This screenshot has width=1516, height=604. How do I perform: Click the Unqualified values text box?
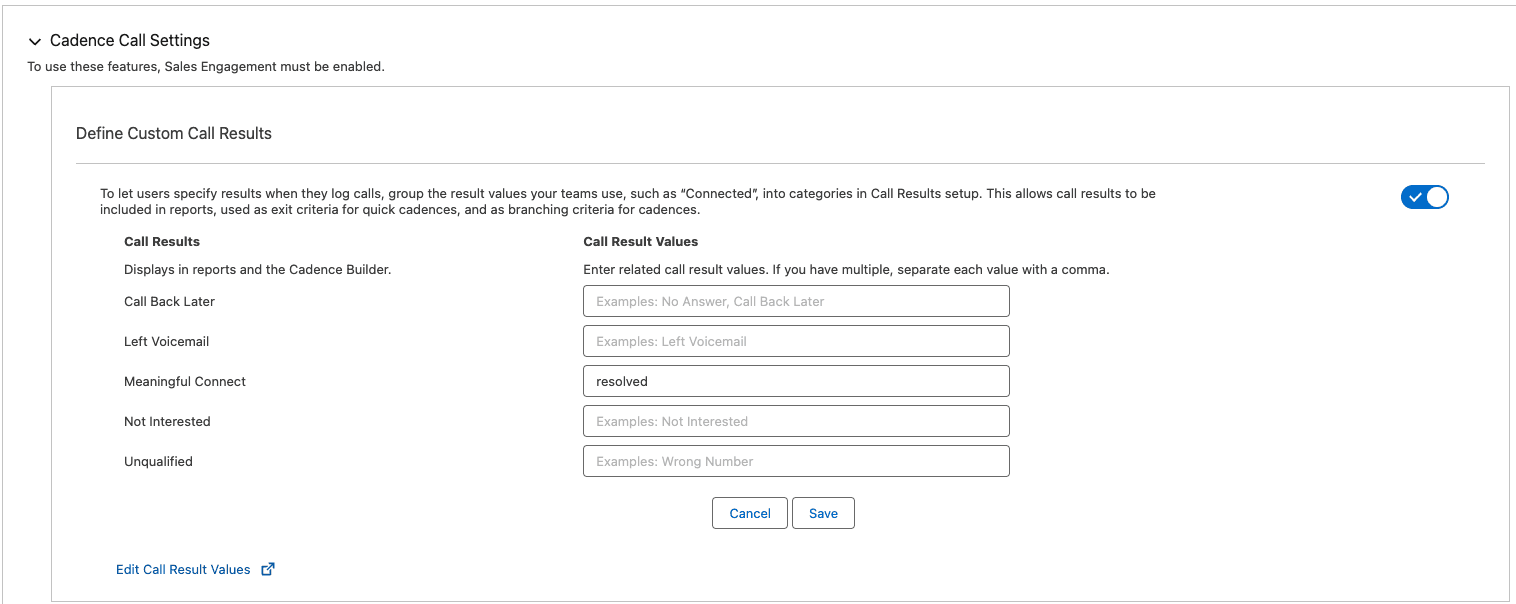pos(796,461)
